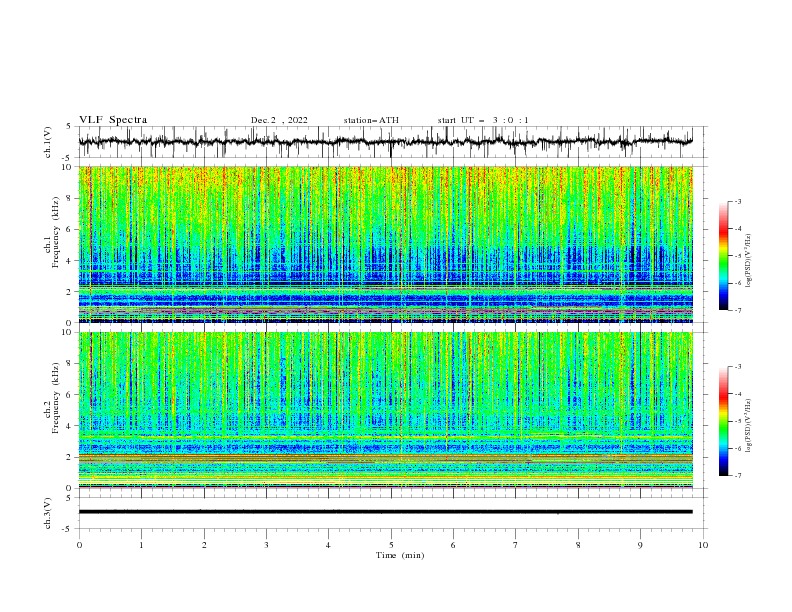The height and width of the screenshot is (612, 792).
Task: Click the "4" tick on the time axis
Action: [x=328, y=545]
